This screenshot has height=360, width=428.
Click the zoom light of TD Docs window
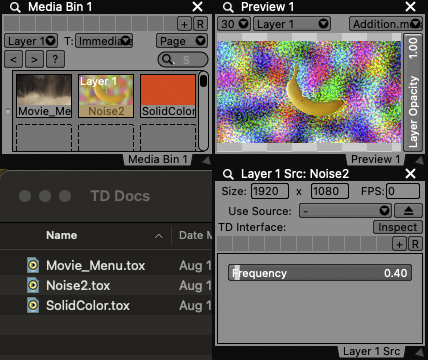click(65, 196)
